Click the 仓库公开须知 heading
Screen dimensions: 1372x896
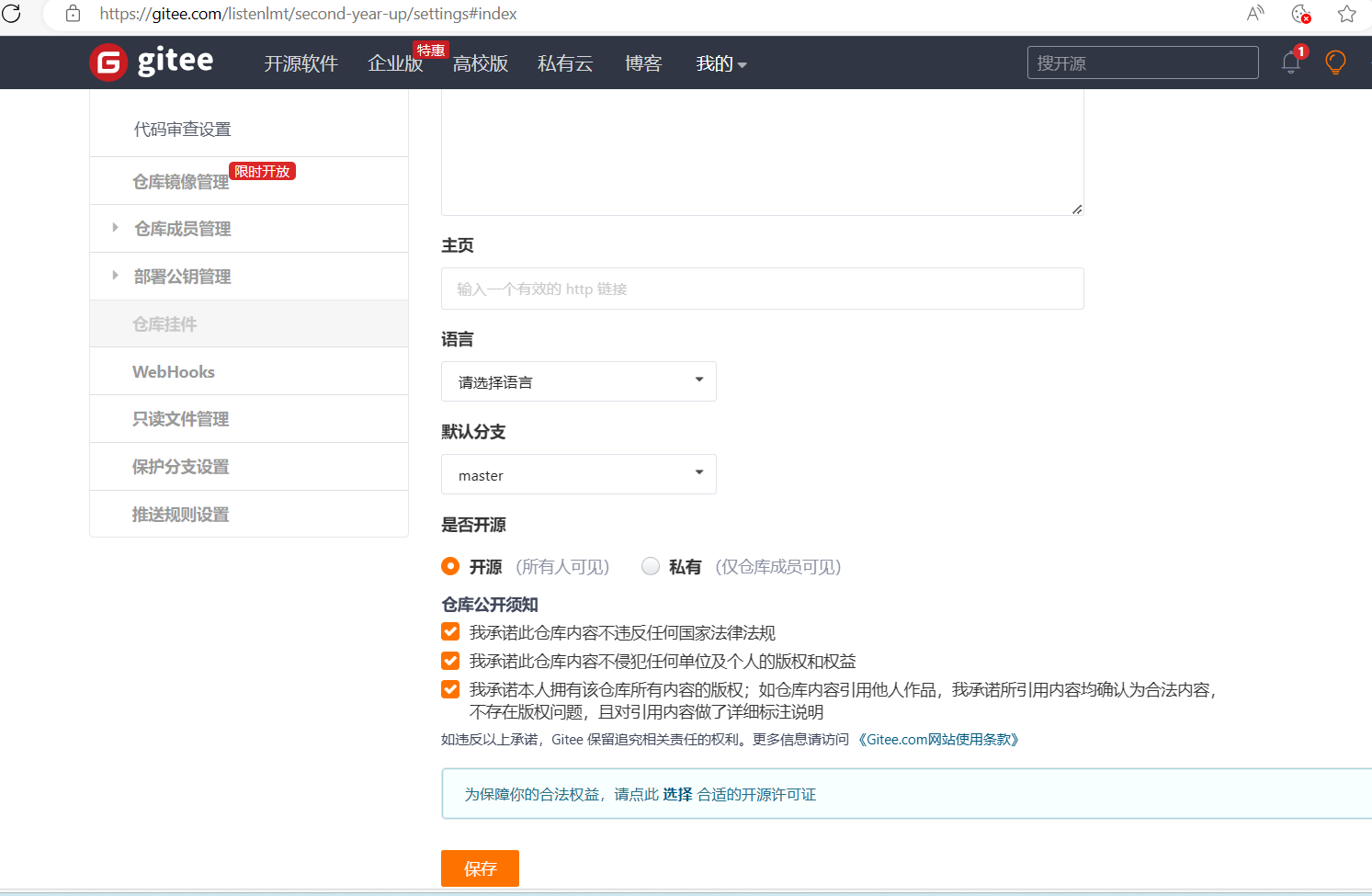(490, 605)
